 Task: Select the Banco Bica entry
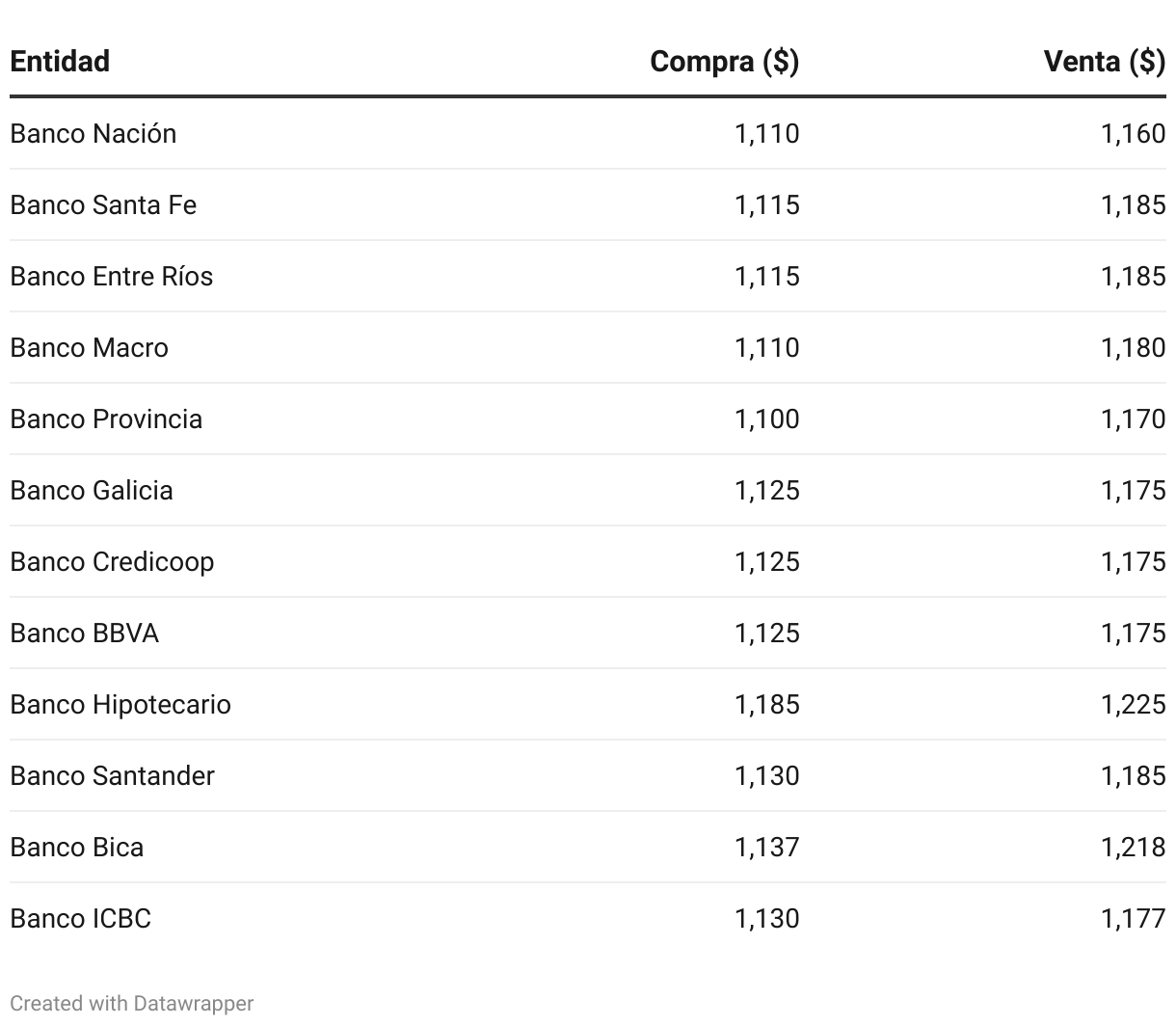click(77, 847)
